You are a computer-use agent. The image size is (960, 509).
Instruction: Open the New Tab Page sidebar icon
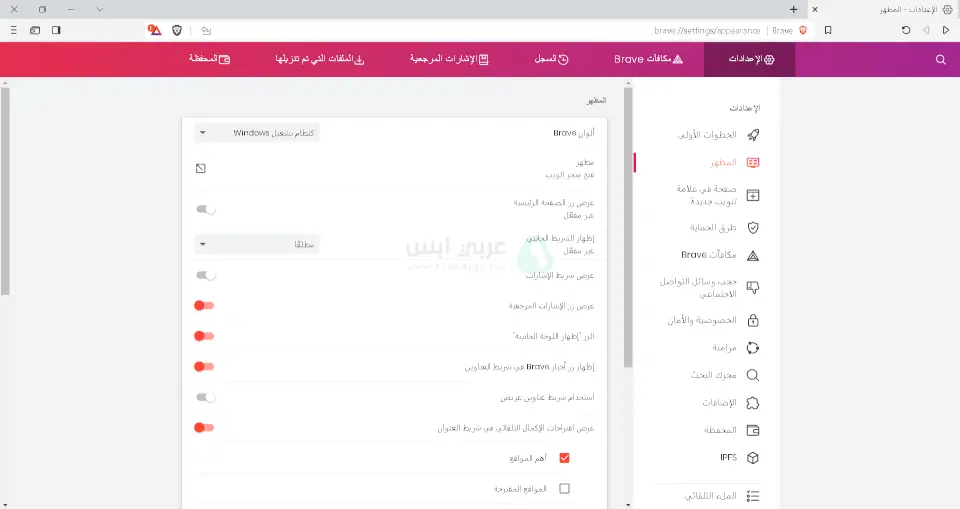tap(753, 195)
